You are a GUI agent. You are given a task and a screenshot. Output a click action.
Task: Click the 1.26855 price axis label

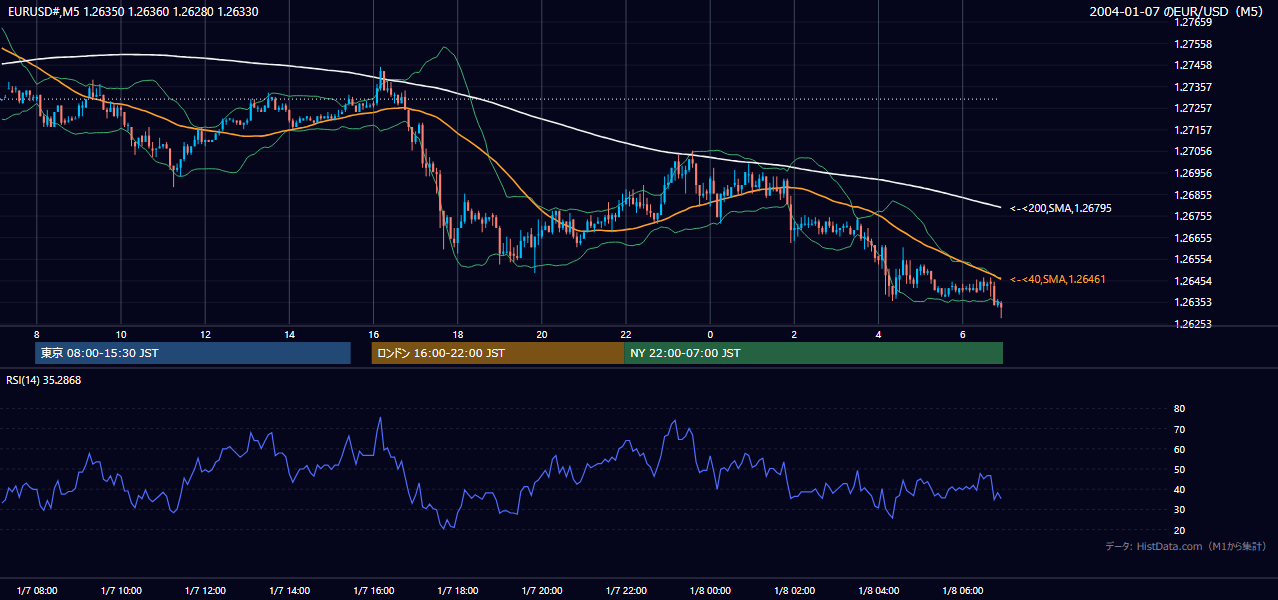pos(1193,195)
